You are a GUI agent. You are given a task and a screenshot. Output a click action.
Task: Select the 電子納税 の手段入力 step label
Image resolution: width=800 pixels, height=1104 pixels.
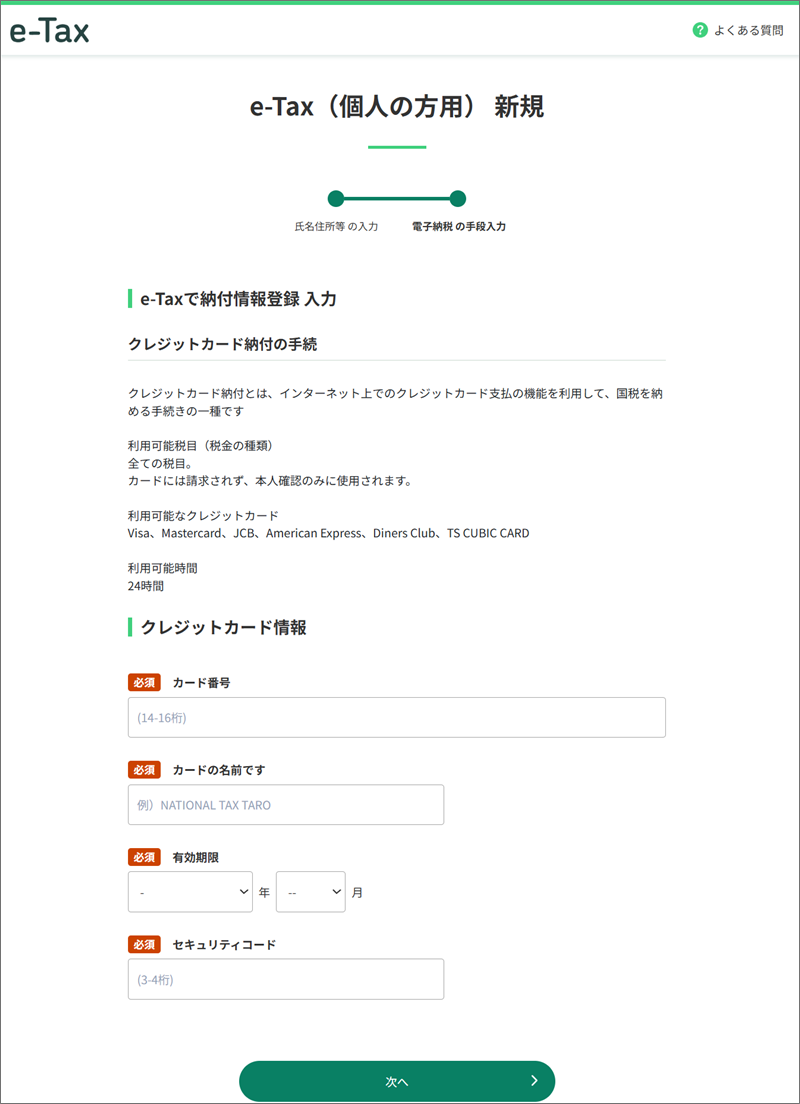[x=458, y=227]
